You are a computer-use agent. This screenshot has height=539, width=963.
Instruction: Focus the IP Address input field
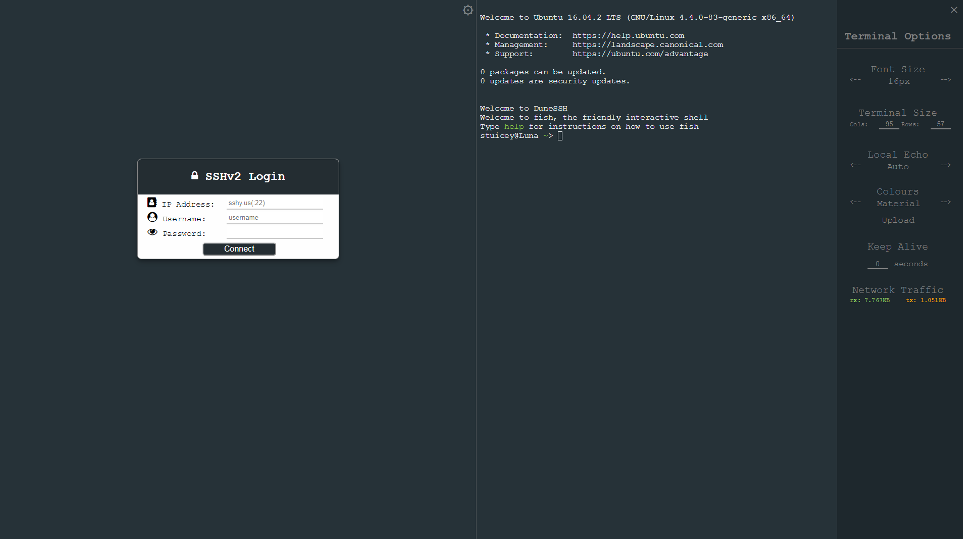coord(275,203)
